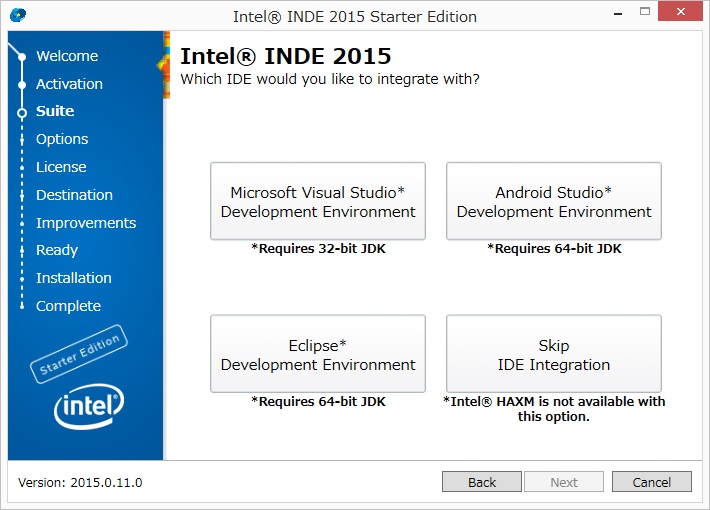Click the Options step label
This screenshot has width=710, height=510.
(x=62, y=139)
